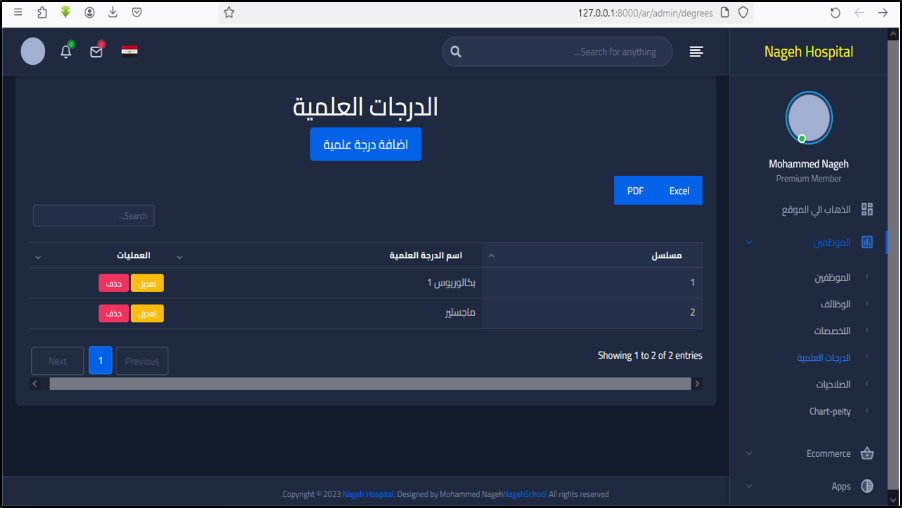Click the Ecommerce basket icon

point(866,453)
